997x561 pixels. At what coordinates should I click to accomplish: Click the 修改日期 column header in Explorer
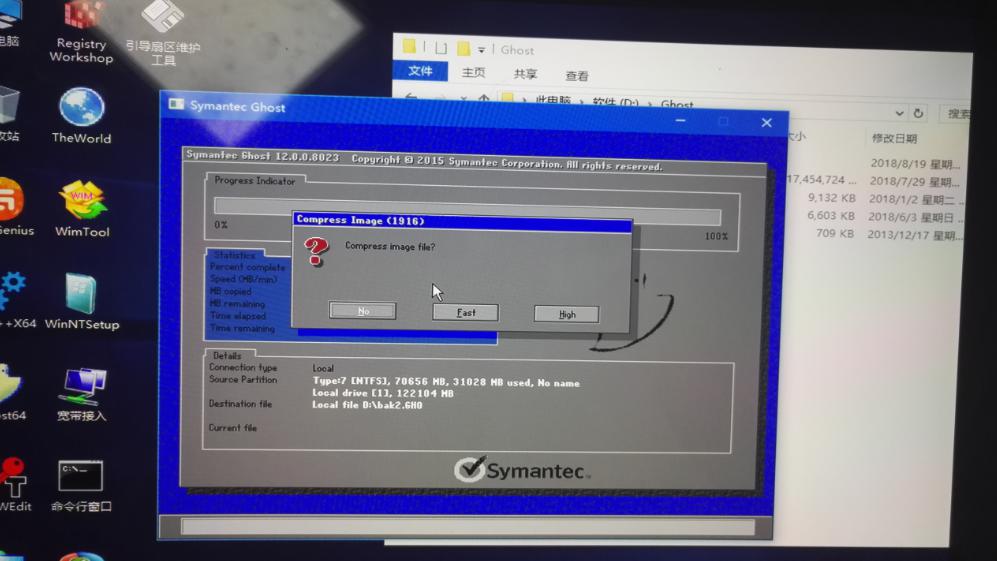pyautogui.click(x=894, y=138)
